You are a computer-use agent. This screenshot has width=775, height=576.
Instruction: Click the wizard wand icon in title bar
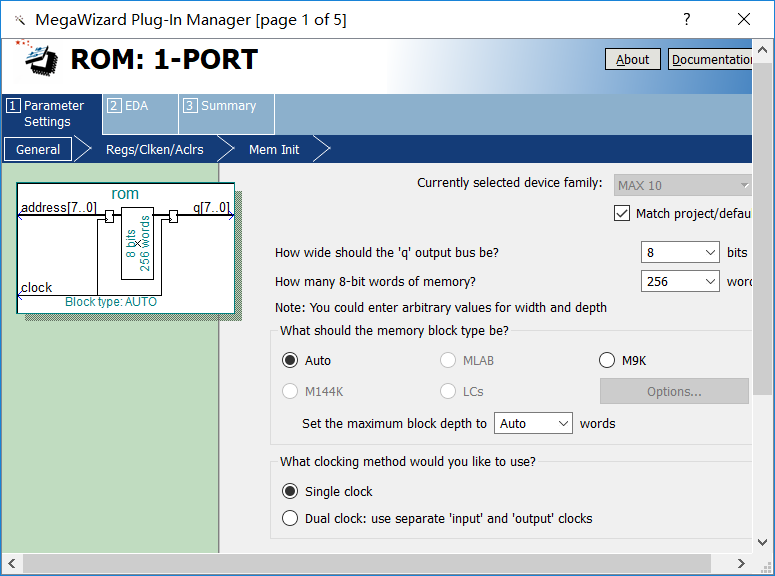pos(20,20)
